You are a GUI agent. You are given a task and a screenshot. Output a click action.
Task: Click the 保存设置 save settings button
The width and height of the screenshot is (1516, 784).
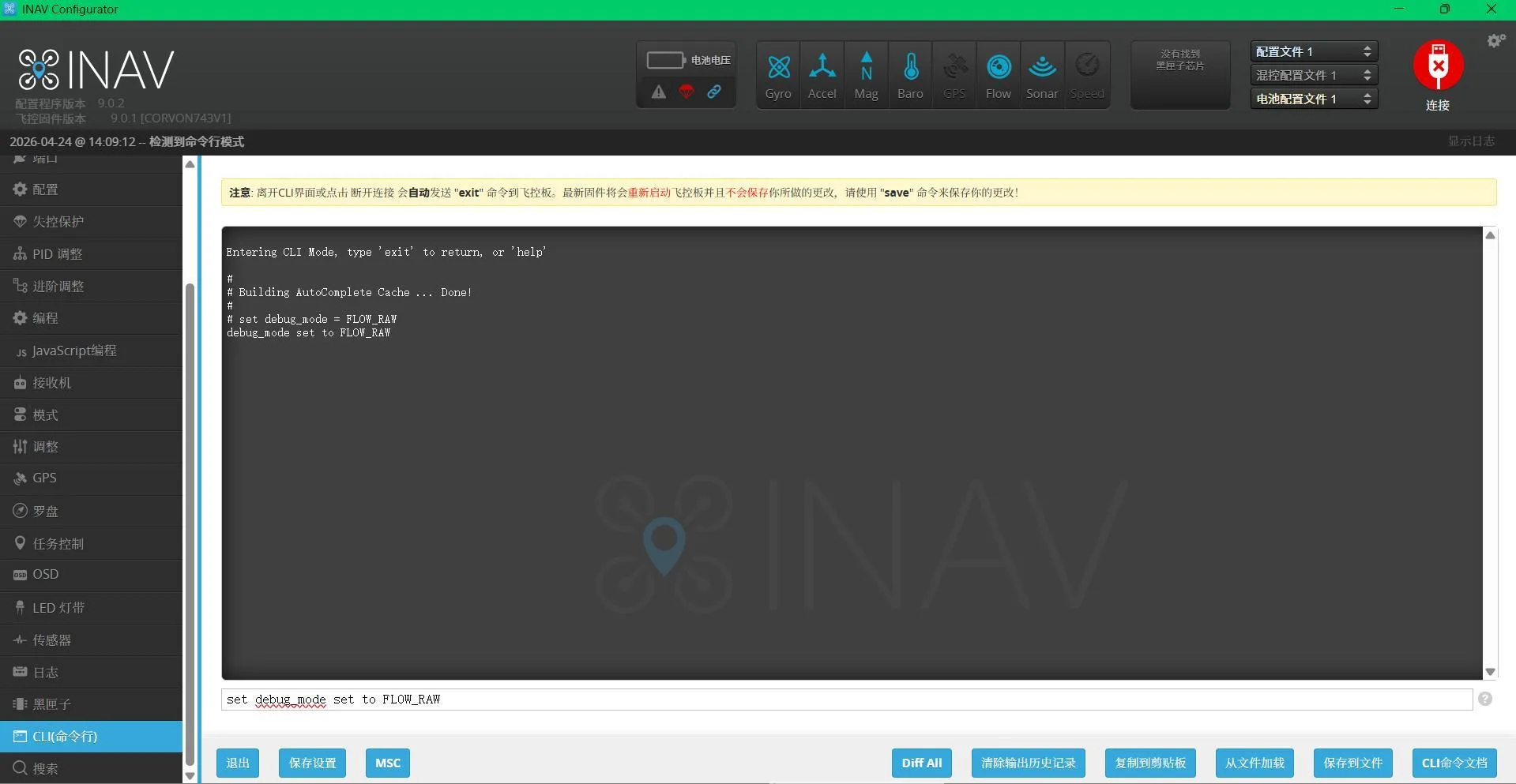click(x=312, y=763)
